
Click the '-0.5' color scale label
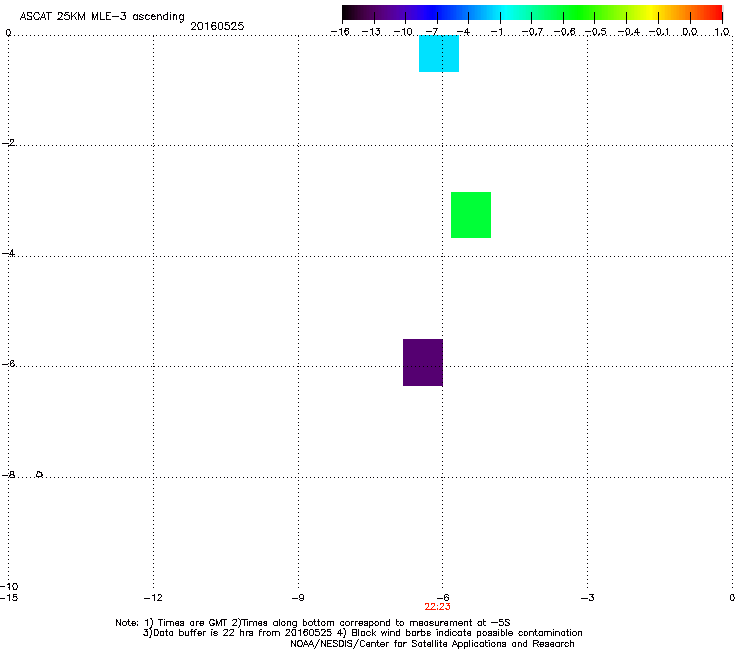(x=596, y=32)
